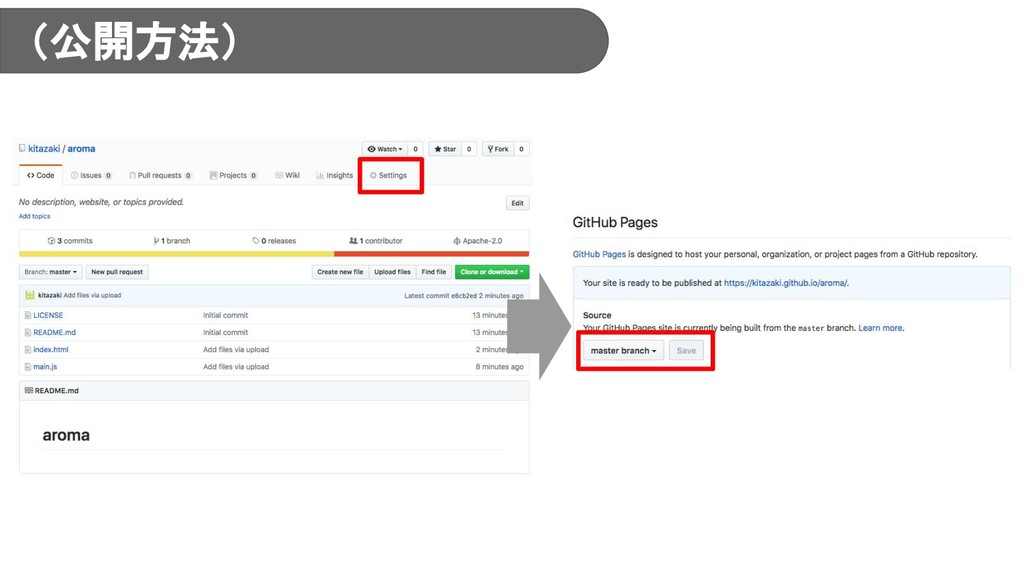Click the kitazaki owner link
Image resolution: width=1024 pixels, height=576 pixels.
coord(44,149)
